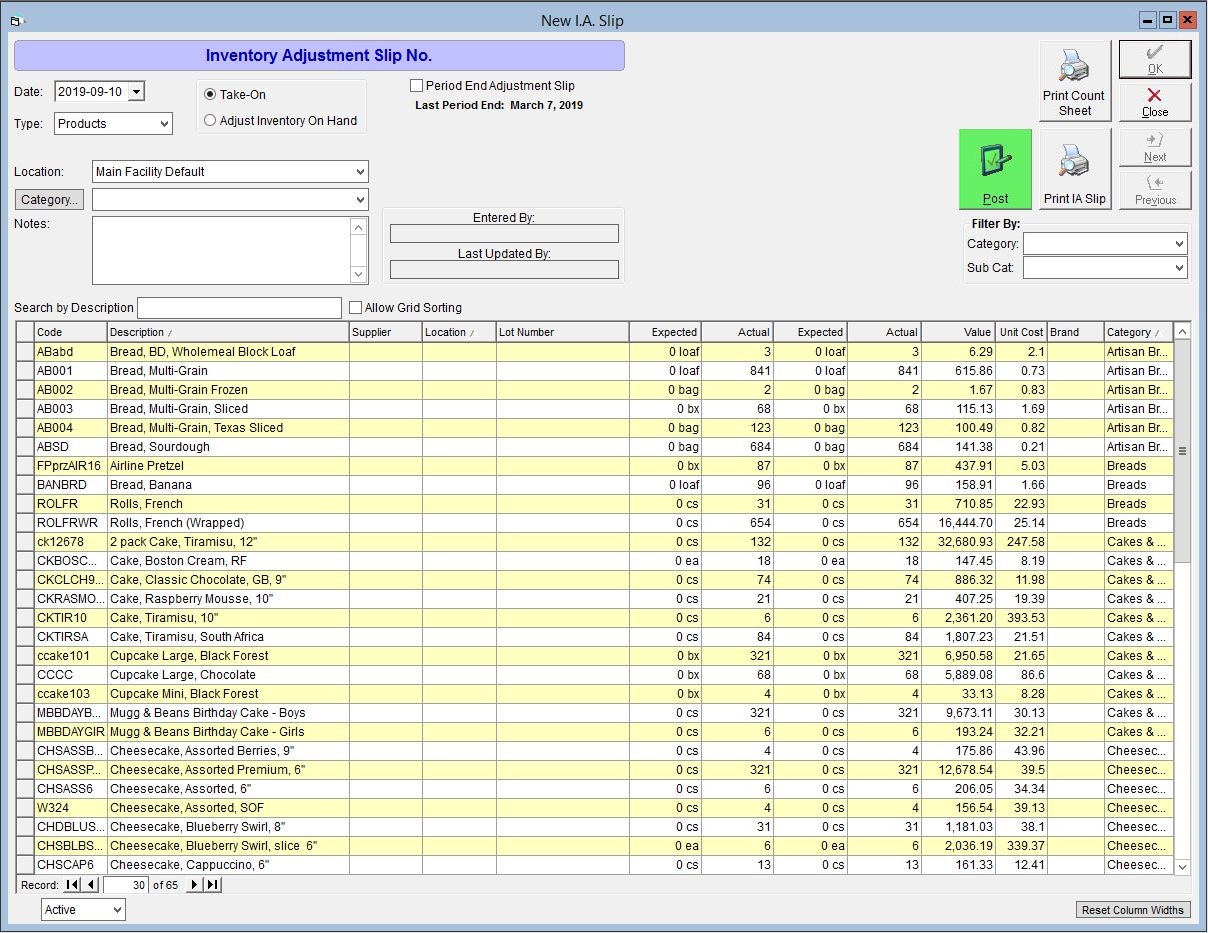Click Print Count Sheet printer button
Viewport: 1208px width, 933px height.
tap(1074, 81)
